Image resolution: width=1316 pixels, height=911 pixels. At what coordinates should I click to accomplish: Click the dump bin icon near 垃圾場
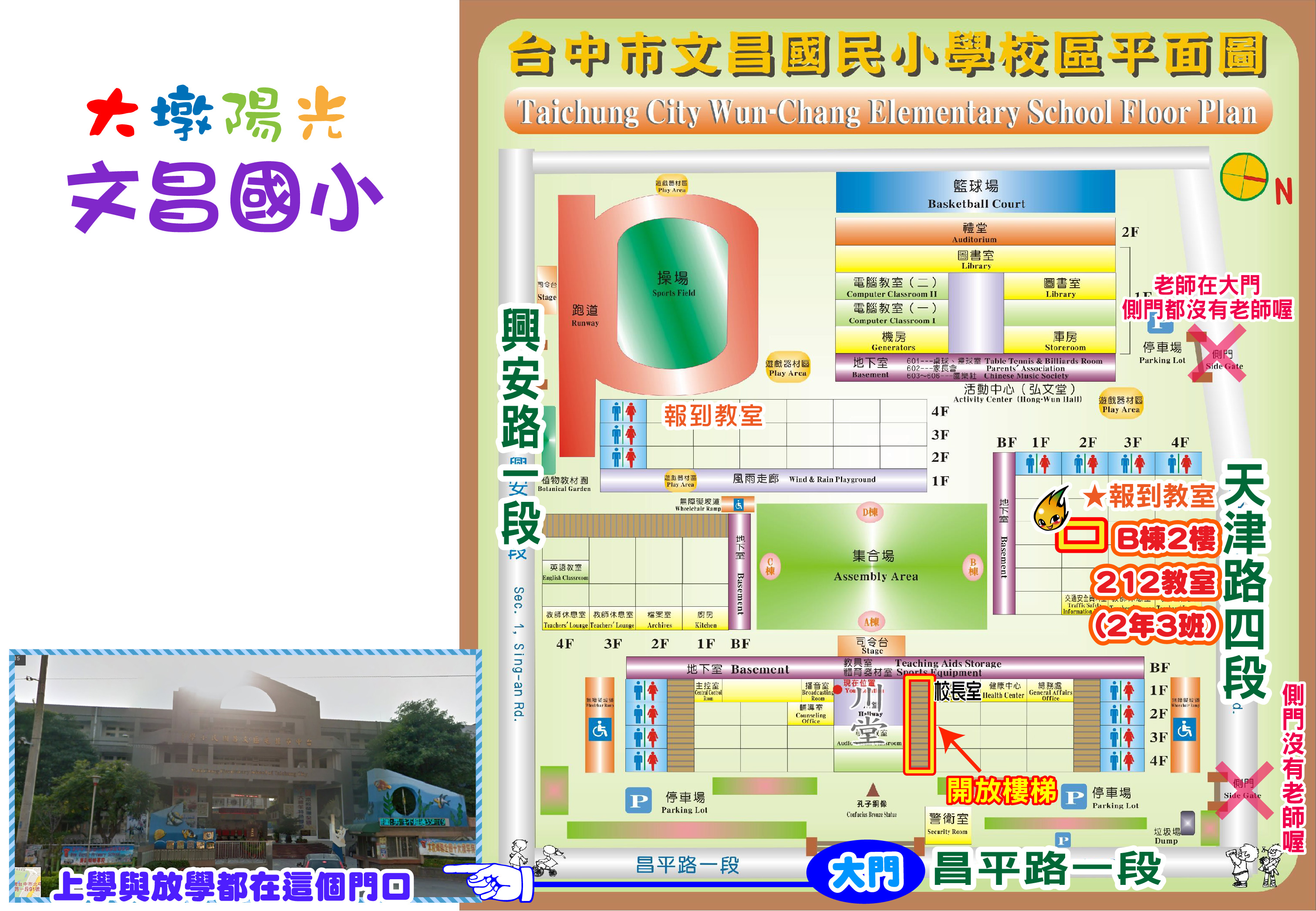pyautogui.click(x=1188, y=823)
